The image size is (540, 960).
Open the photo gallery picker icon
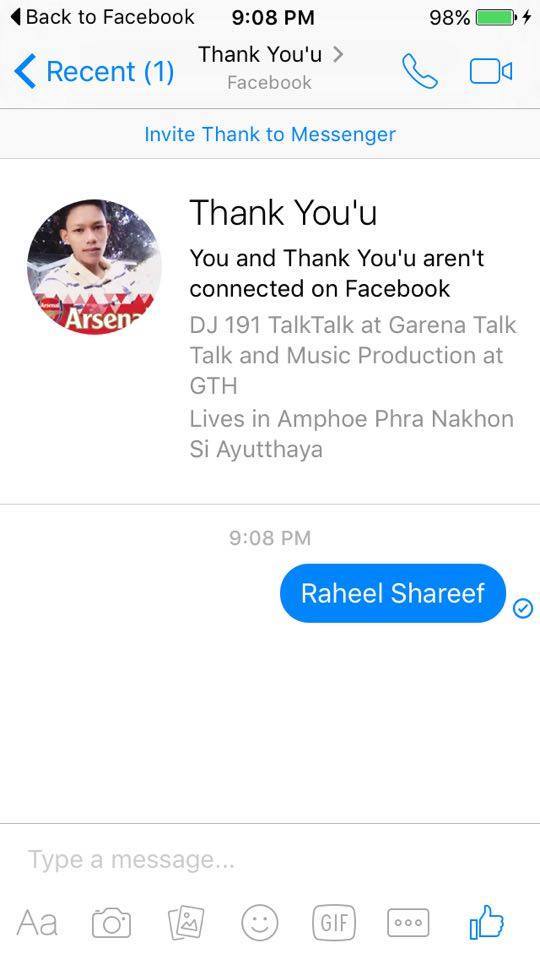coord(186,923)
